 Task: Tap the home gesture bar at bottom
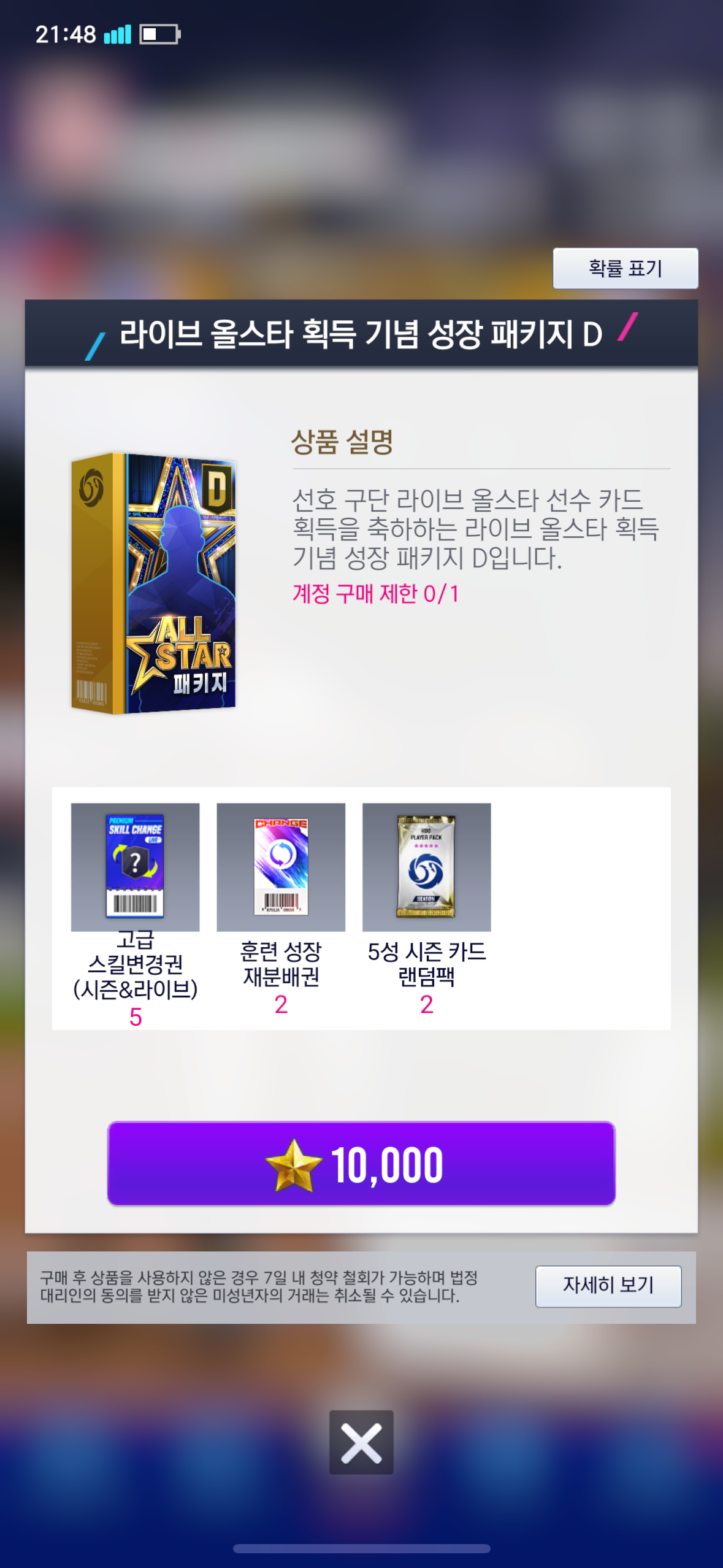361,1548
